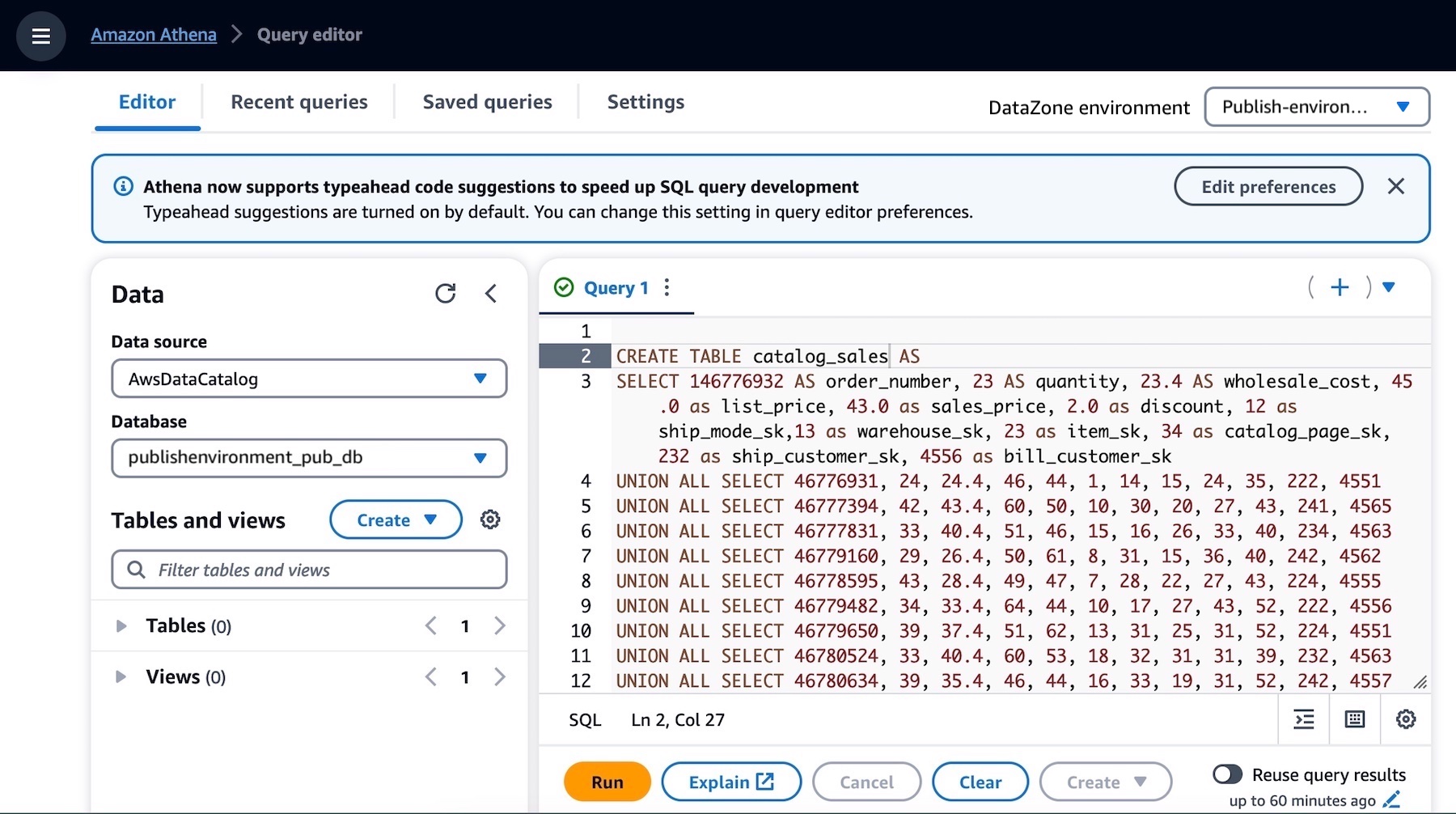Run the query

point(607,782)
